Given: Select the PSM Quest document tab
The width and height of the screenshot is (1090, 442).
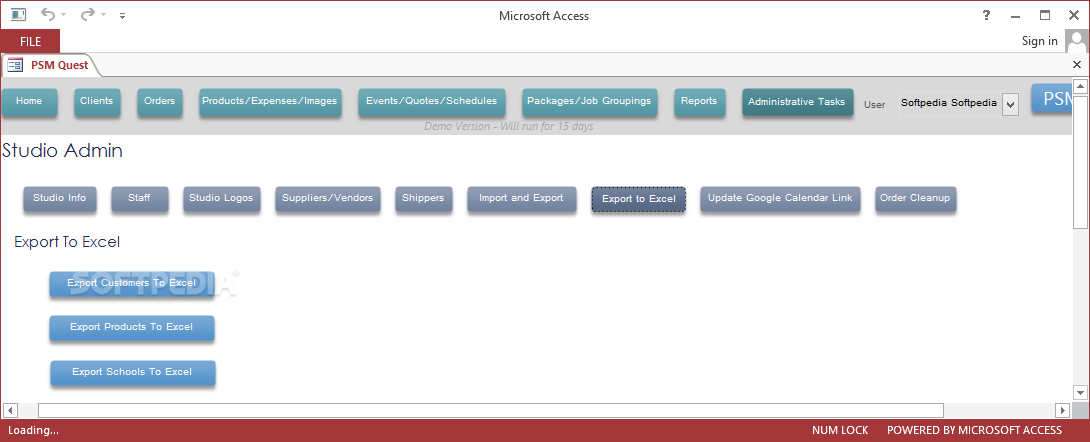Looking at the screenshot, I should tap(52, 65).
